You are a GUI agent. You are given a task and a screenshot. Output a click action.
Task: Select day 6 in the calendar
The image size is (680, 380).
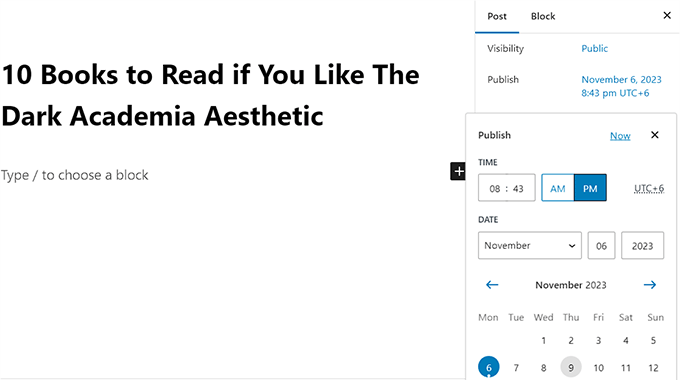click(x=489, y=367)
